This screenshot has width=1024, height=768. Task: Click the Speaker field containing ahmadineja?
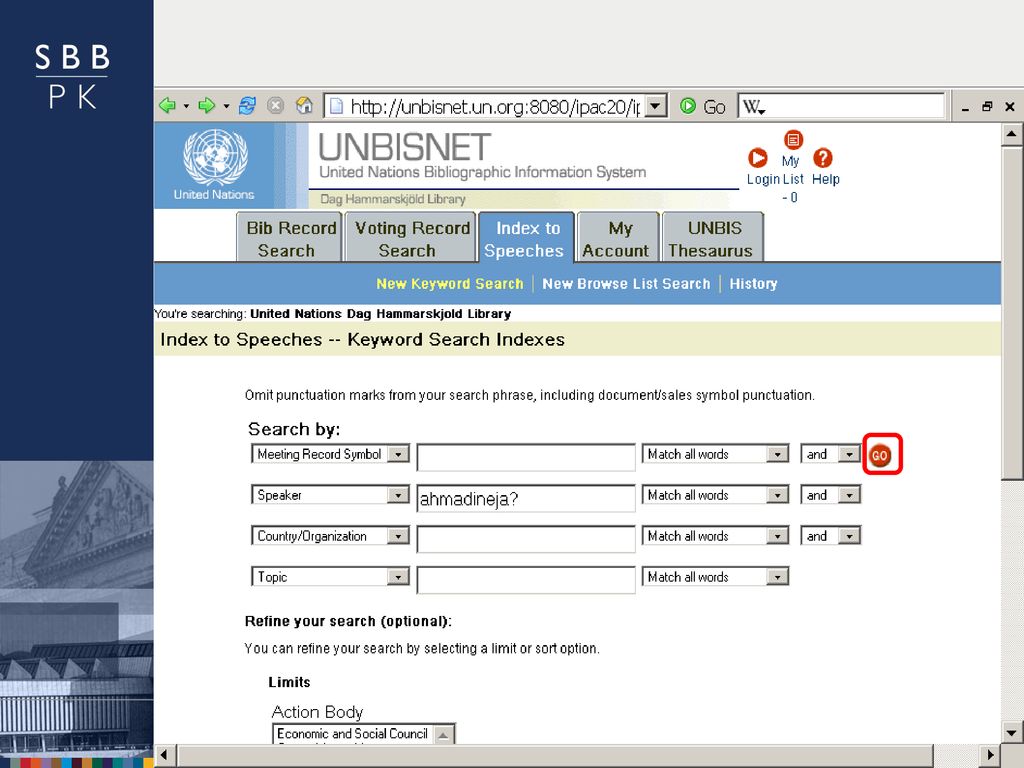pyautogui.click(x=526, y=498)
